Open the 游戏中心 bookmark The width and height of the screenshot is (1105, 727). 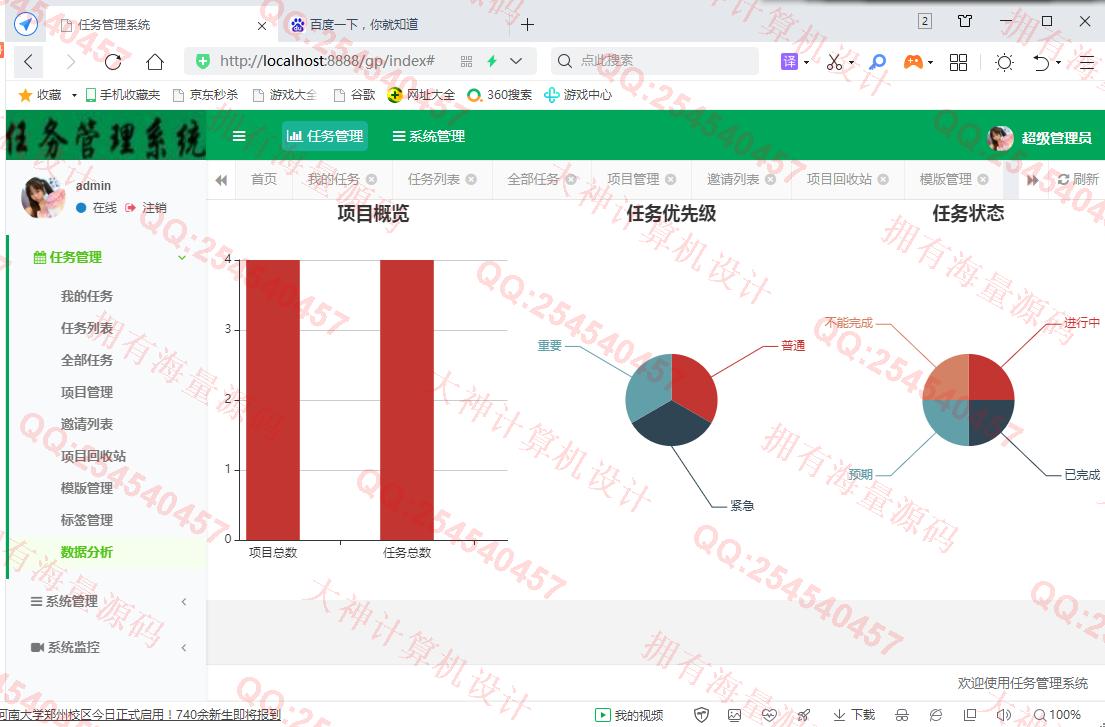coord(578,95)
